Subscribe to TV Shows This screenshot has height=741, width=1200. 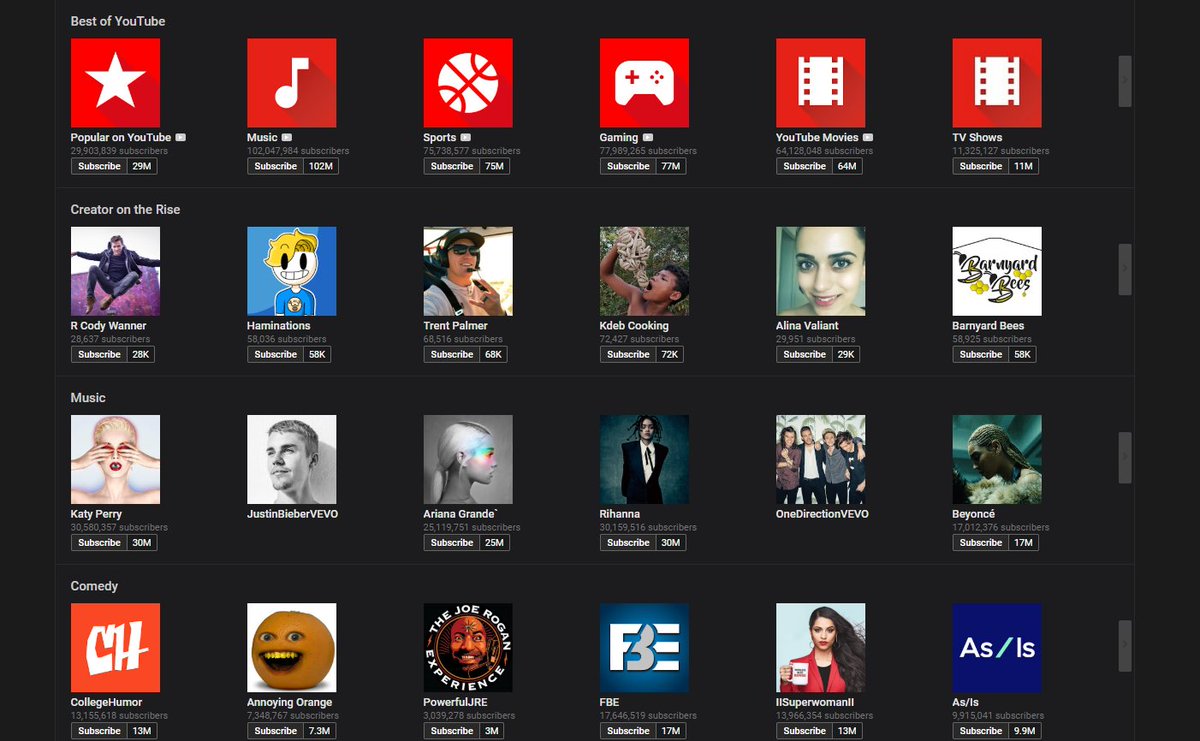point(981,166)
